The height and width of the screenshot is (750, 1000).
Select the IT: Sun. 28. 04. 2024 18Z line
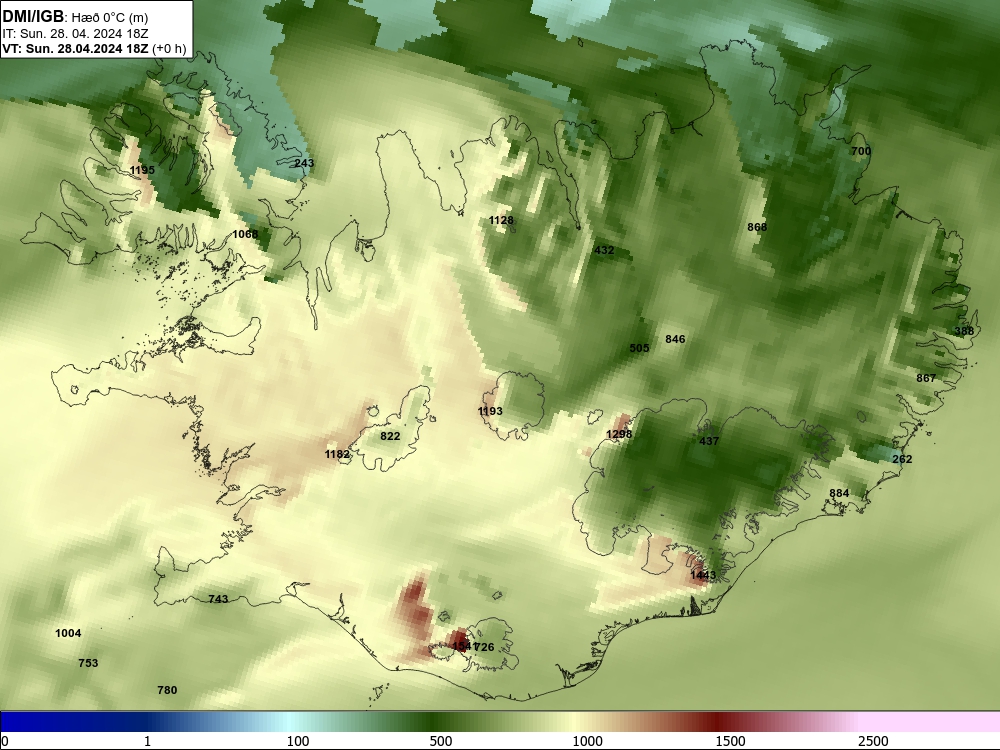coord(75,34)
